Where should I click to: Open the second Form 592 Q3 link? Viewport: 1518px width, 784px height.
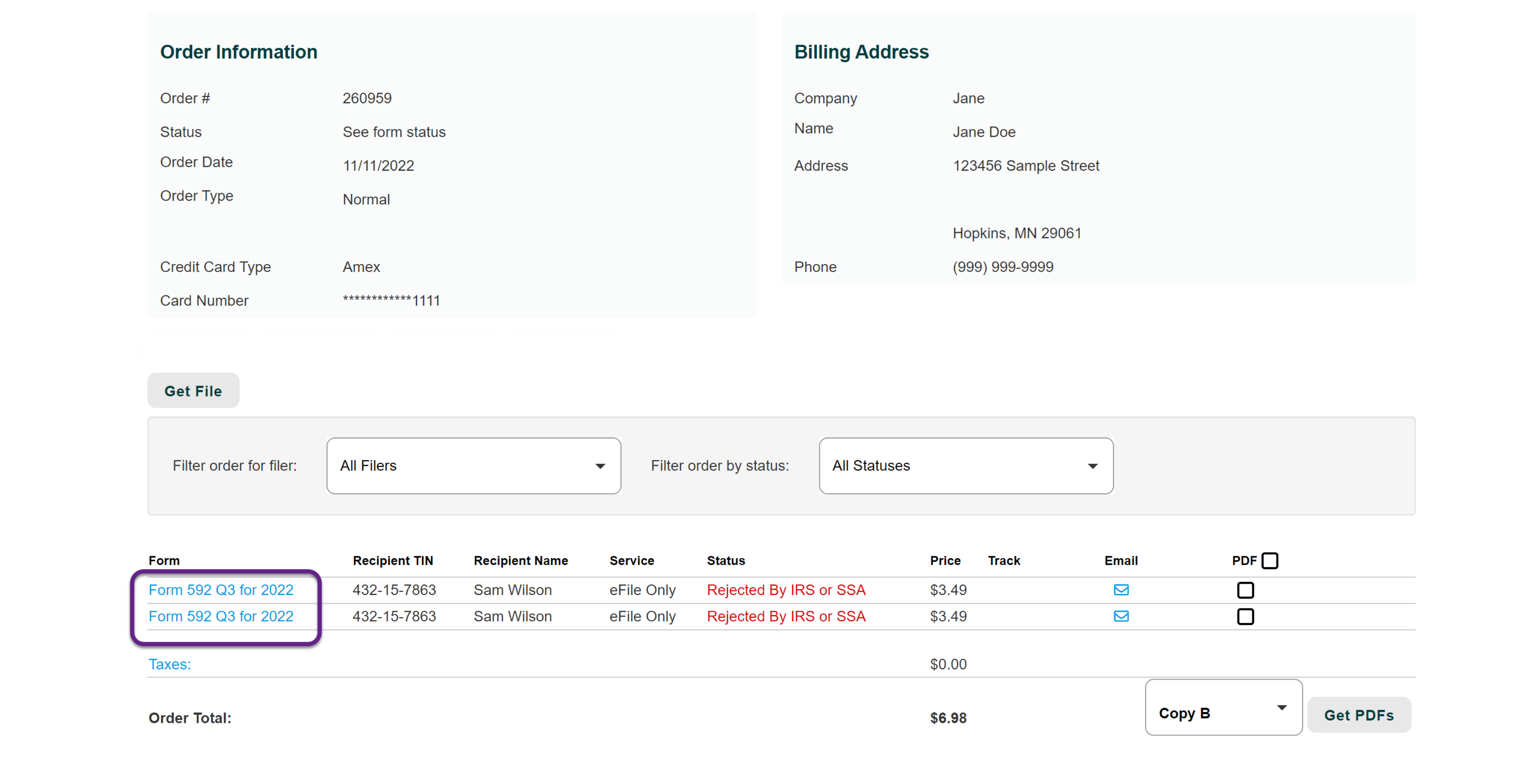(x=221, y=616)
